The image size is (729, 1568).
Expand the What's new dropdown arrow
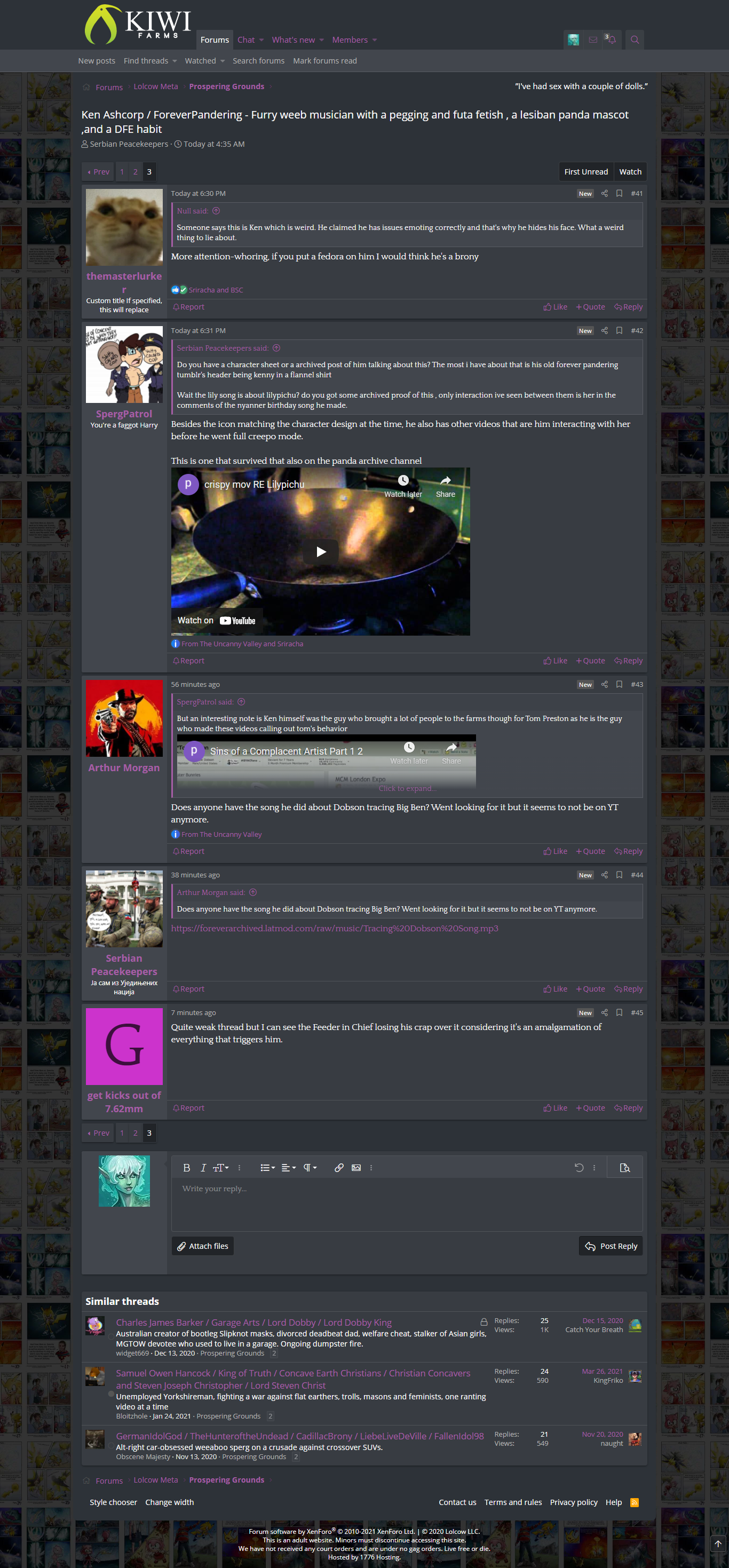[x=321, y=40]
